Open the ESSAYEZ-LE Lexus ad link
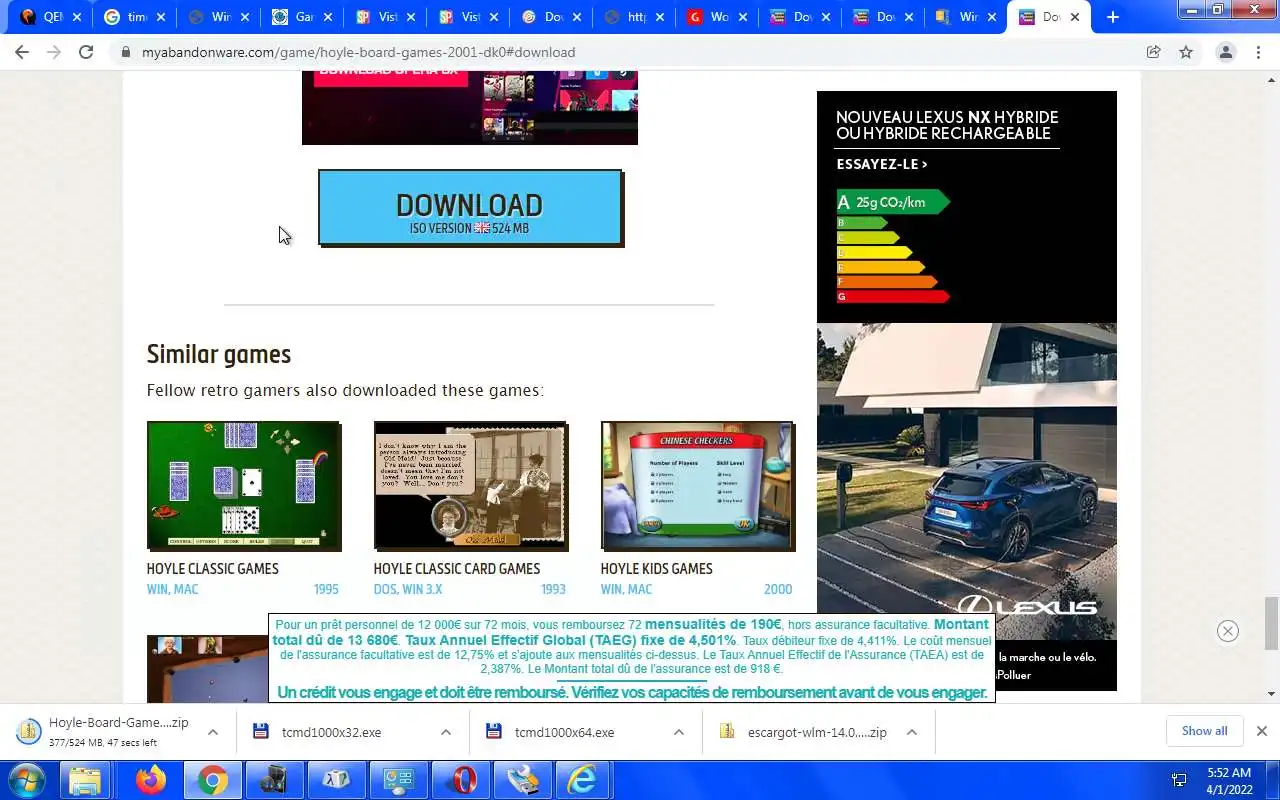Screen dimensions: 1280x800 click(882, 164)
